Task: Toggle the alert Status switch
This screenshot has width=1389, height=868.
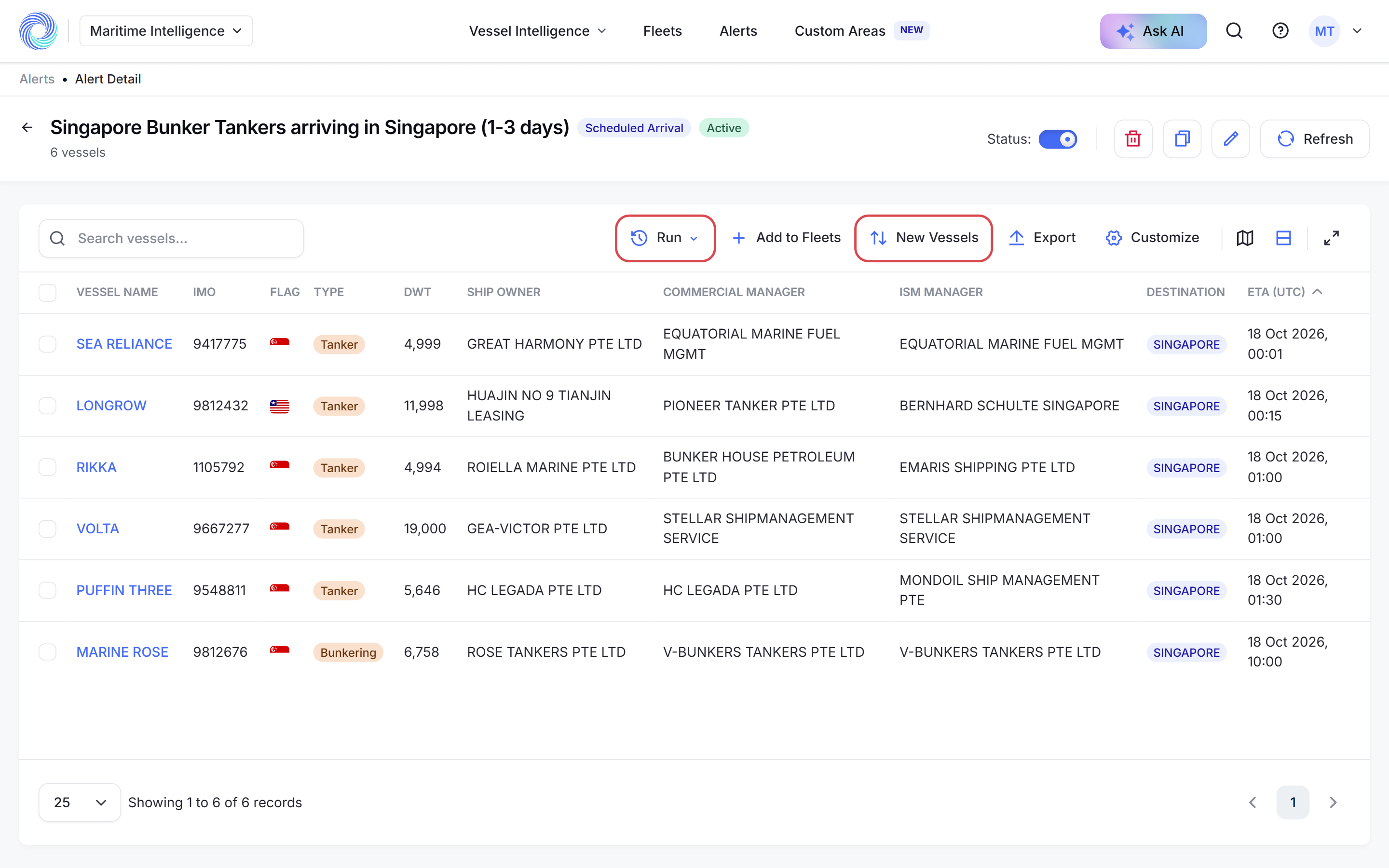Action: click(1058, 139)
